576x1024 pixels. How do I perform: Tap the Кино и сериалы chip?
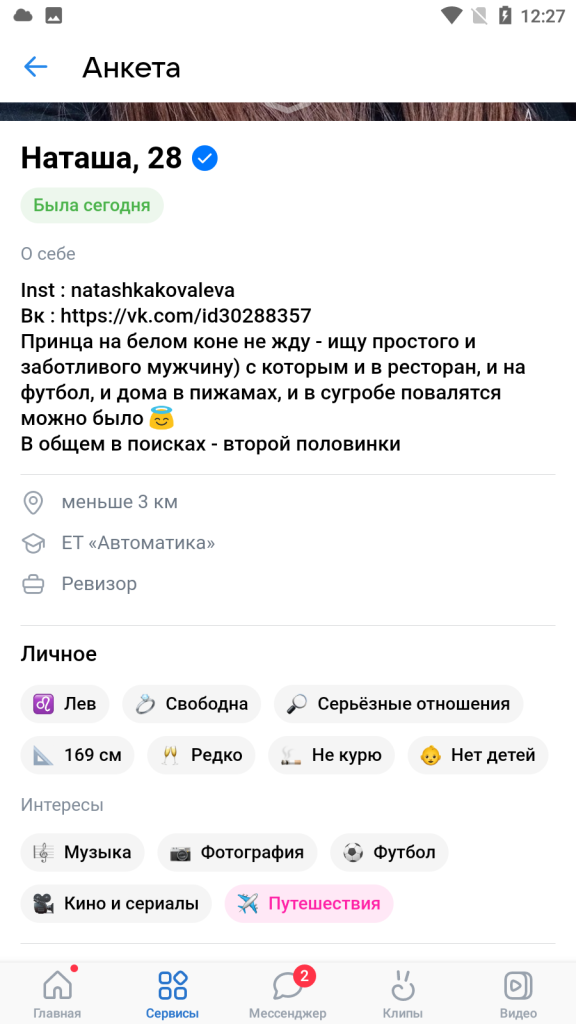tap(116, 904)
